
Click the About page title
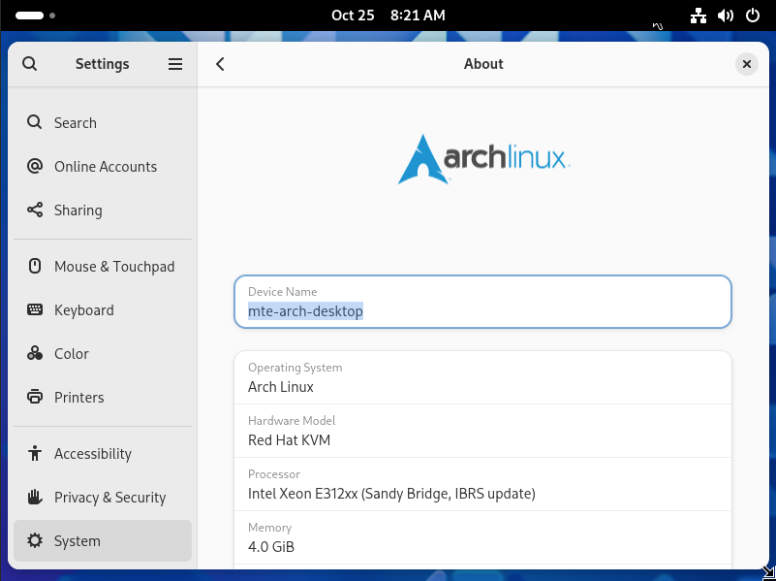coord(484,64)
